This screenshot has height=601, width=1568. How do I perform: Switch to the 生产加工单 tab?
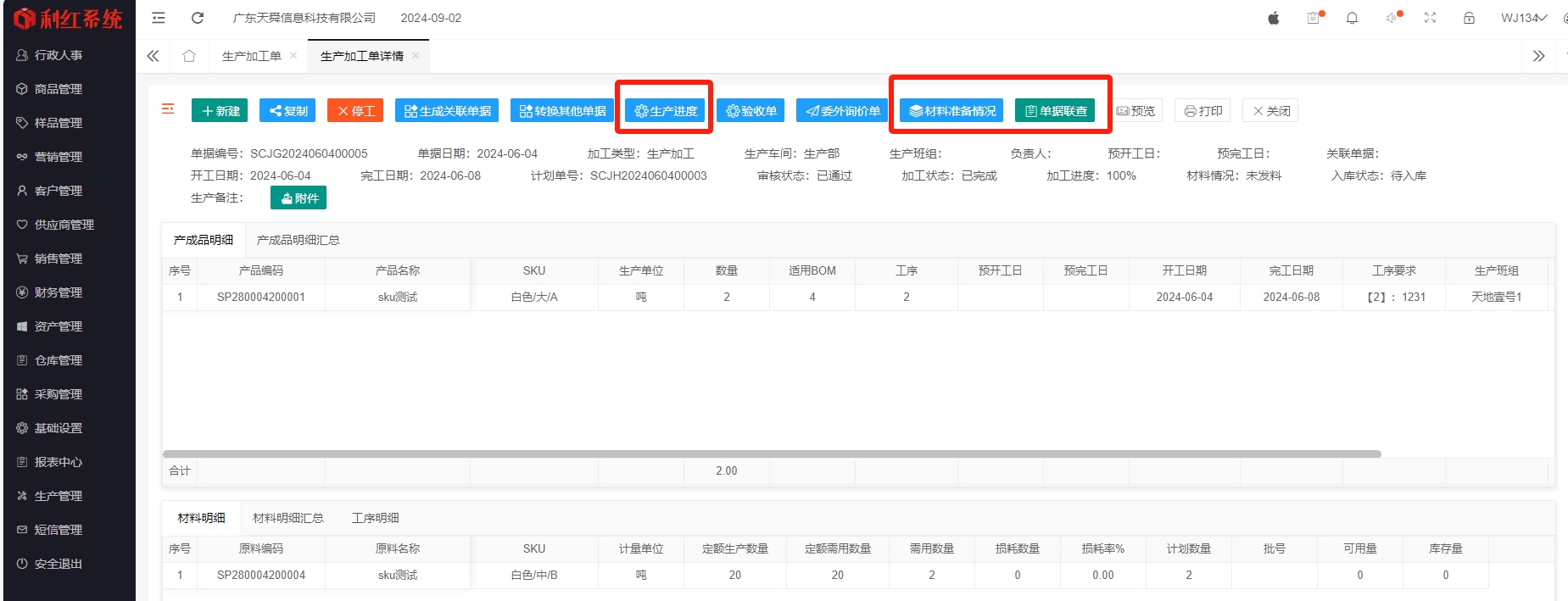252,56
